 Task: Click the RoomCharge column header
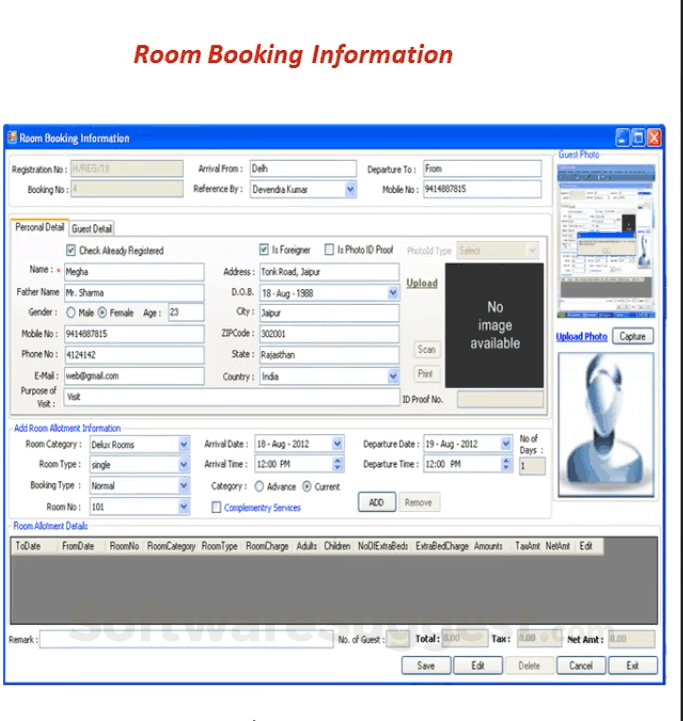[x=267, y=546]
